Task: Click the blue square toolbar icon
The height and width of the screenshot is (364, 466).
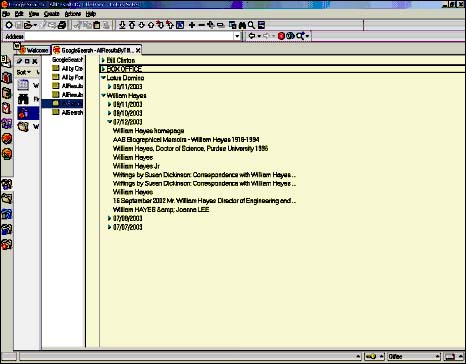Action: pyautogui.click(x=180, y=25)
